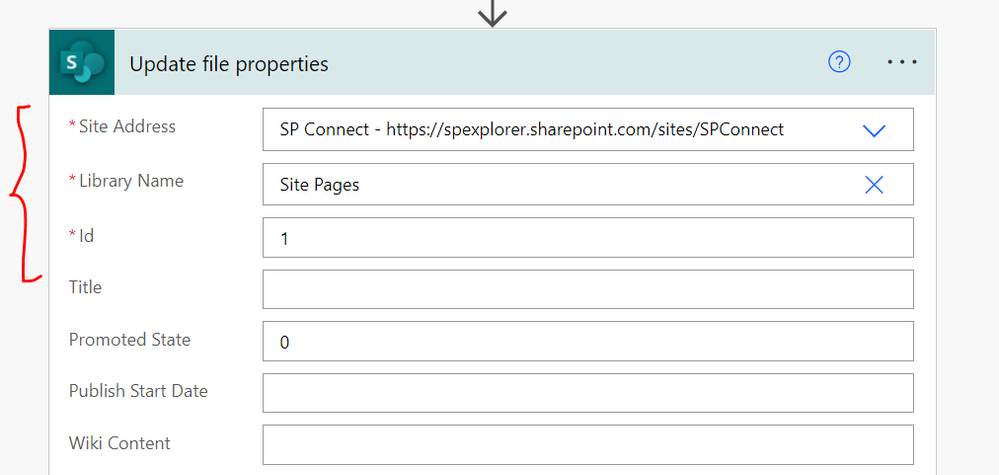Click the SharePoint connector icon
Image resolution: width=999 pixels, height=475 pixels.
pyautogui.click(x=82, y=62)
